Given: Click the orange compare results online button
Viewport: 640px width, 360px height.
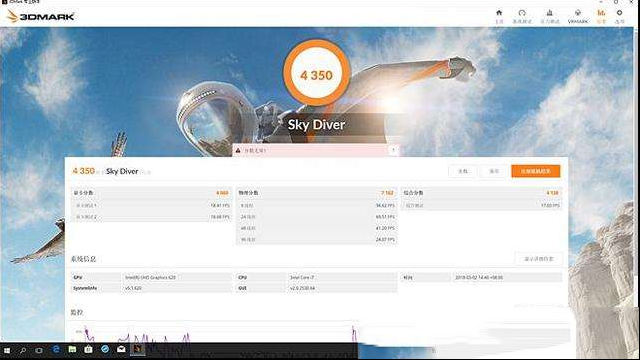Looking at the screenshot, I should pos(536,171).
